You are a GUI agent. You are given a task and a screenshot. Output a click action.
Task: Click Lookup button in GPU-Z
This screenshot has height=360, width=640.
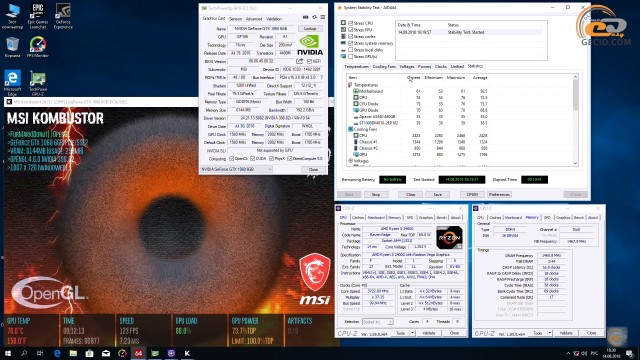tap(310, 29)
